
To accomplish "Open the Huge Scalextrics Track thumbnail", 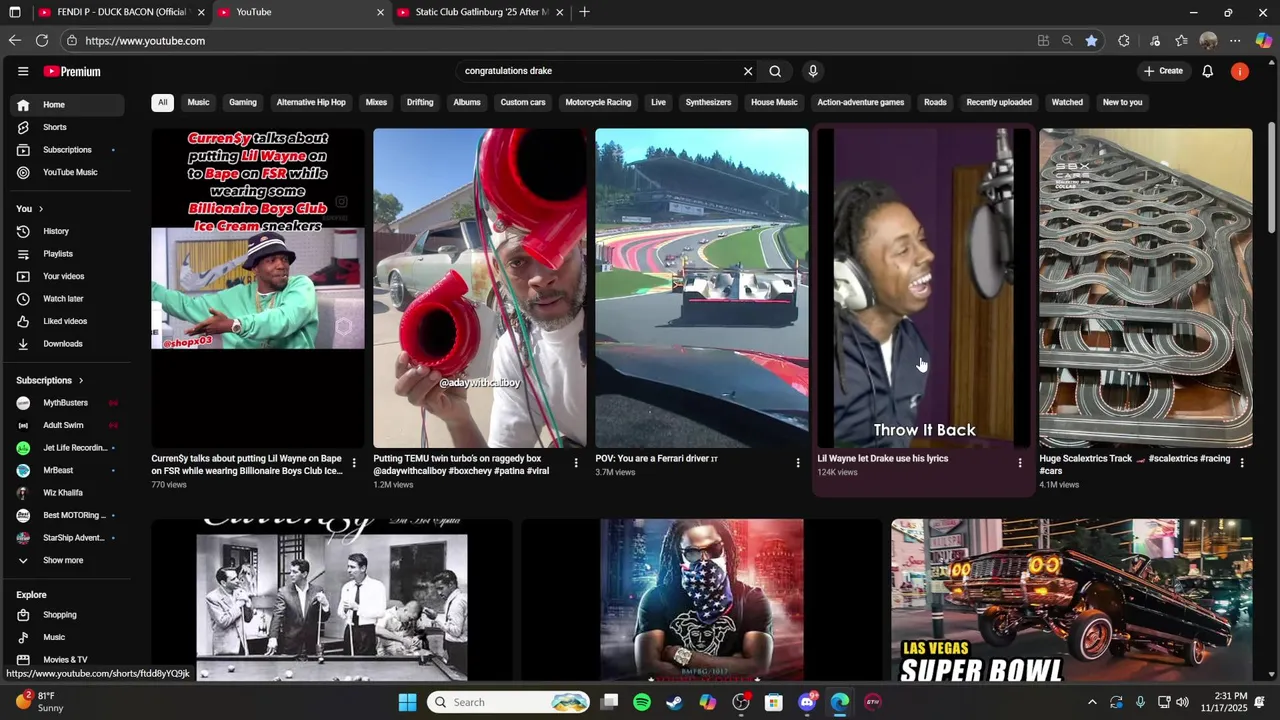I will pos(1146,288).
